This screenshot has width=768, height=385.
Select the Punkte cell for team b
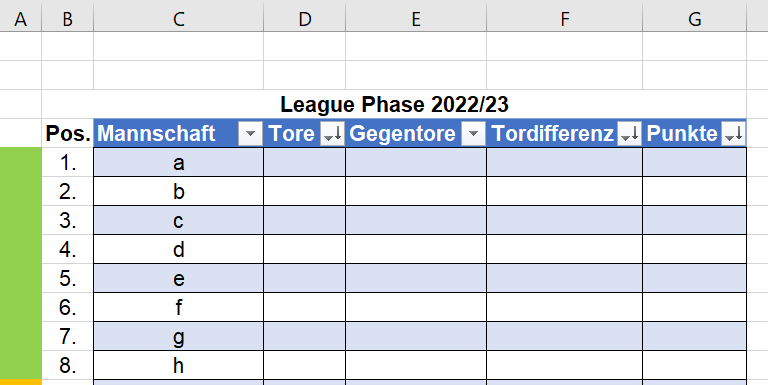695,191
